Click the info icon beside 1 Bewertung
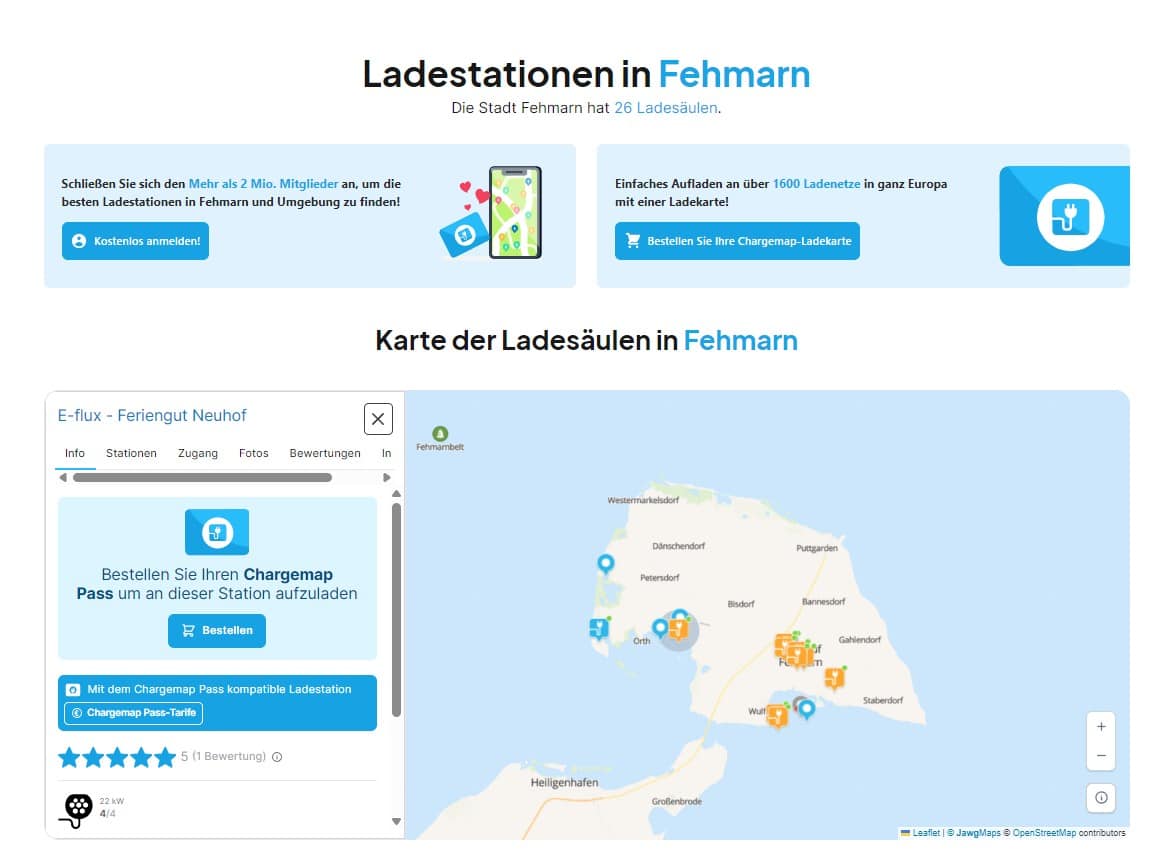Image resolution: width=1172 pixels, height=866 pixels. [x=277, y=757]
